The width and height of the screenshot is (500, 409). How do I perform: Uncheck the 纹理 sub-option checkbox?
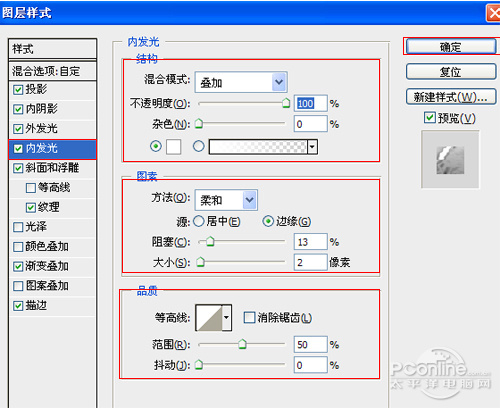click(31, 207)
